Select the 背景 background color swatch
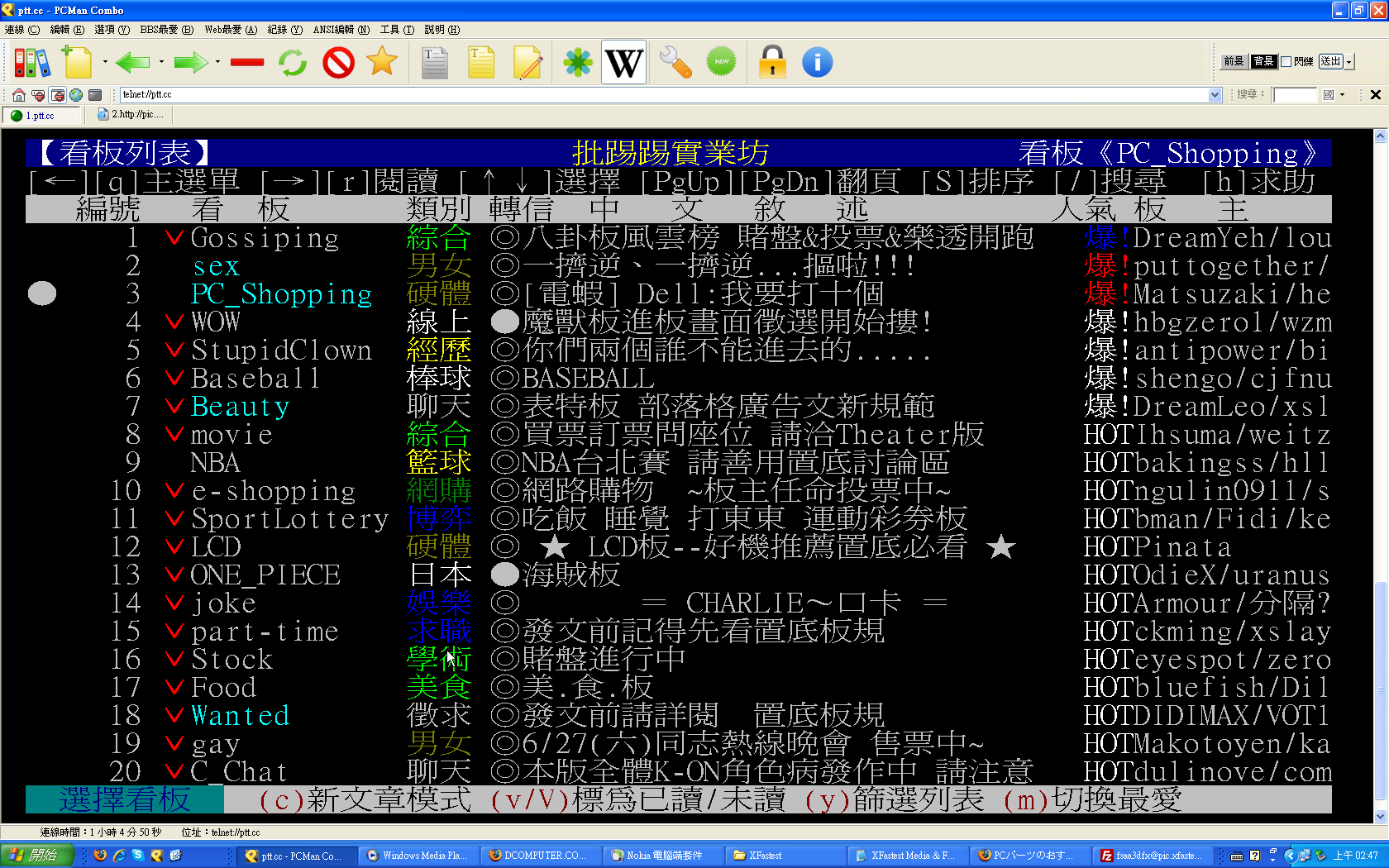 click(x=1263, y=61)
